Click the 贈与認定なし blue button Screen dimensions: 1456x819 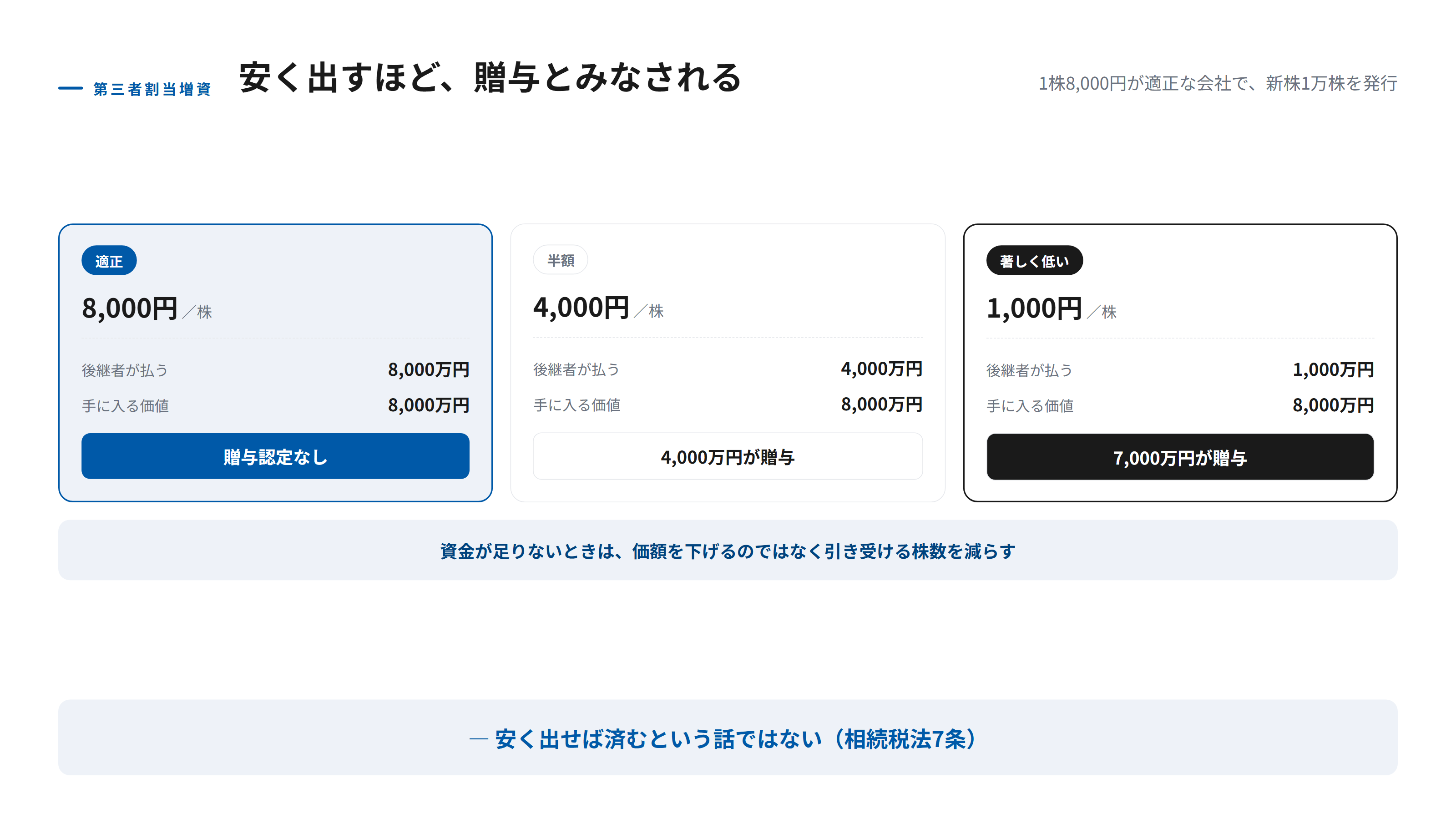coord(275,456)
